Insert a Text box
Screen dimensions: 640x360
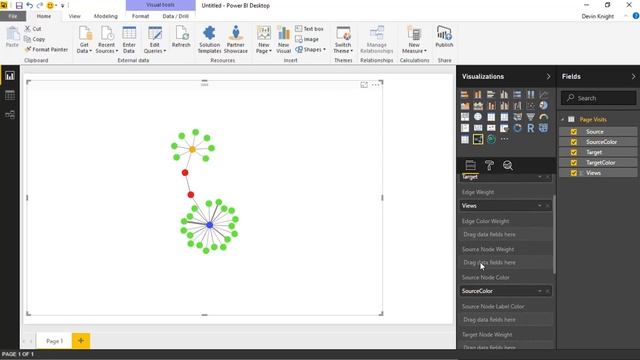coord(309,29)
